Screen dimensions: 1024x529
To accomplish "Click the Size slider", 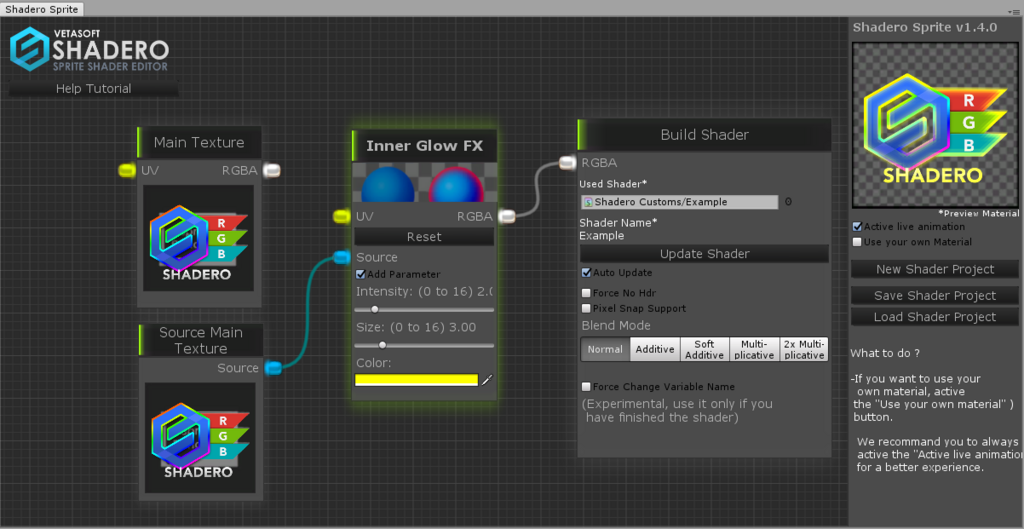I will (424, 345).
